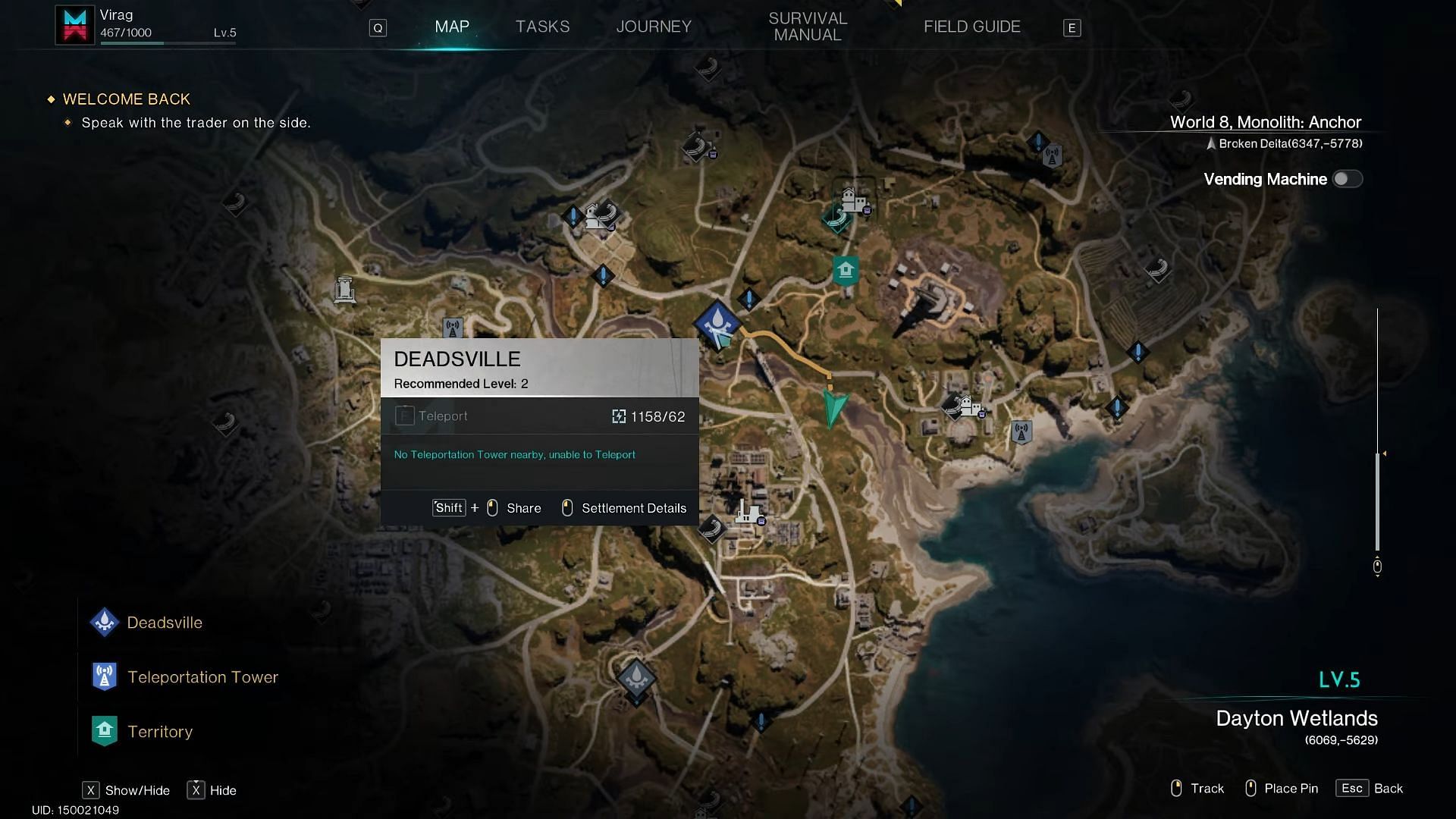Screen dimensions: 1456x819
Task: Click Settlement Details button in popup
Action: pos(634,507)
